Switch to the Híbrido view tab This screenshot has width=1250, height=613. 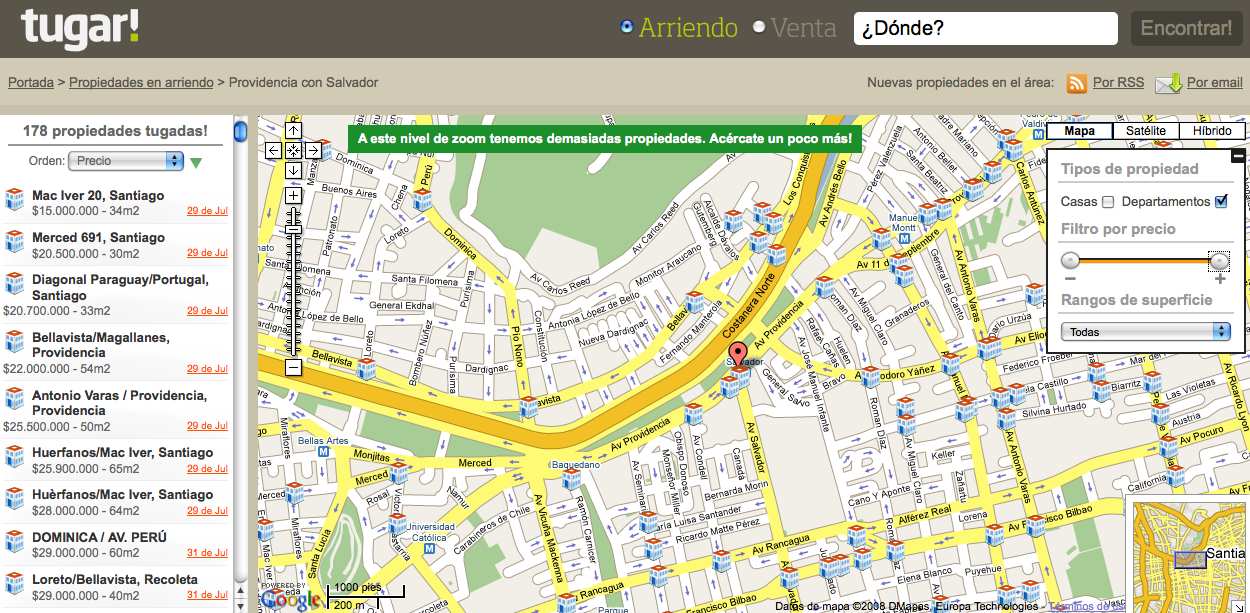tap(1212, 131)
